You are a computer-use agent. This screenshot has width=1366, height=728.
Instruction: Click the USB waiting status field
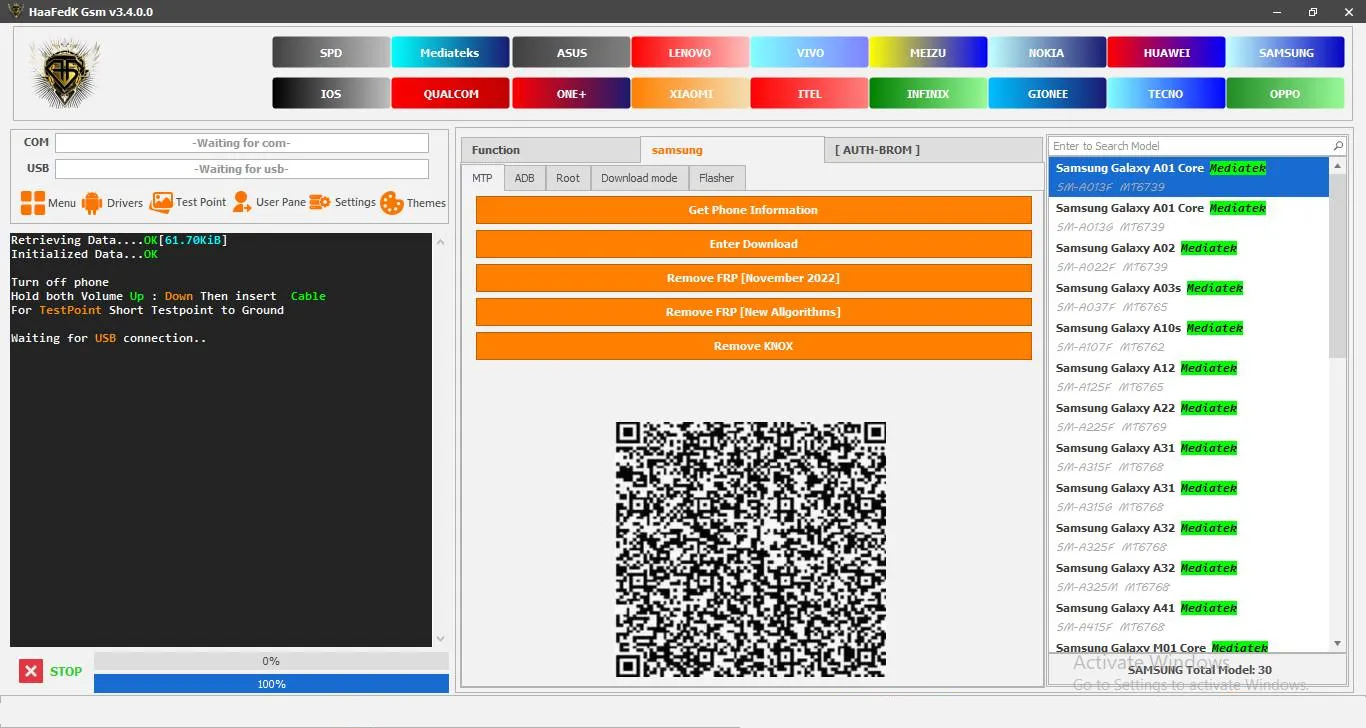[x=242, y=169]
